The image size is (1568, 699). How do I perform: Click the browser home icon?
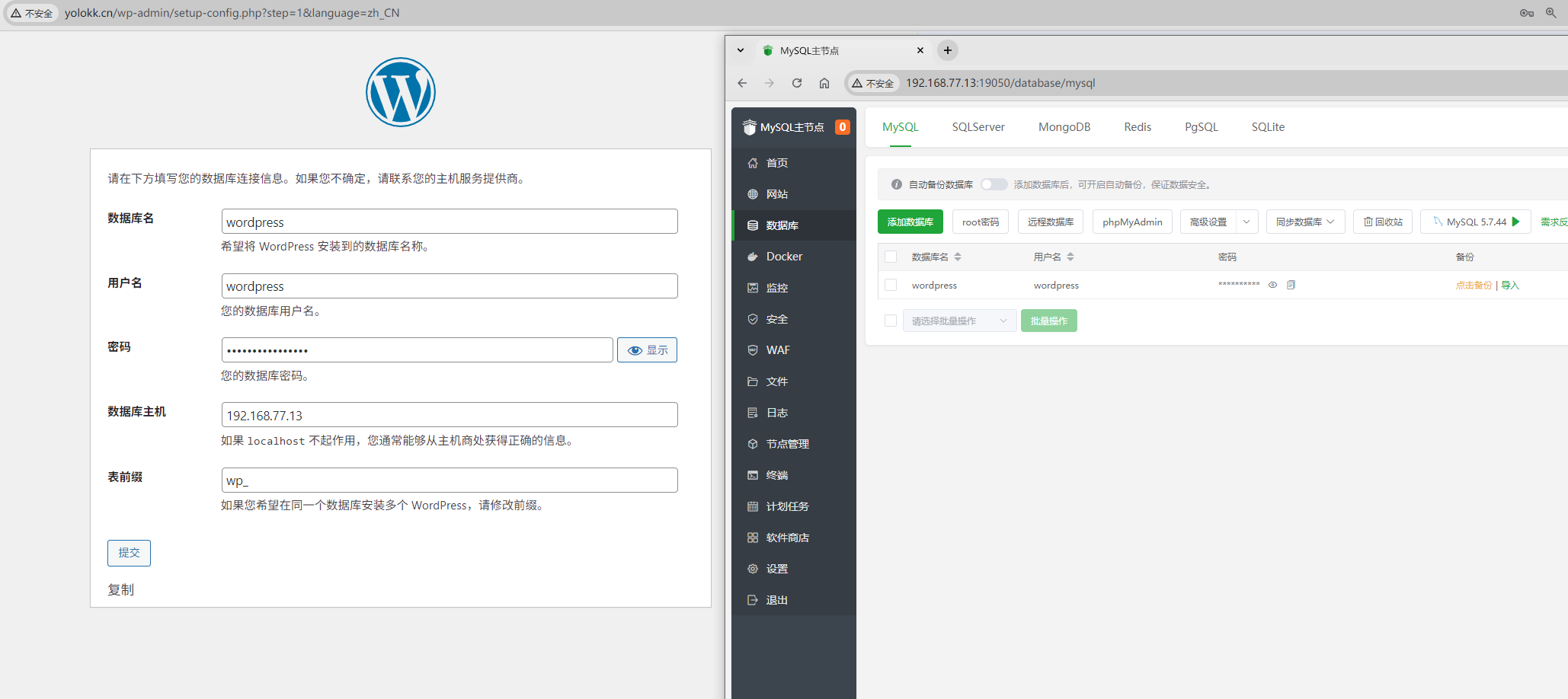(x=824, y=83)
